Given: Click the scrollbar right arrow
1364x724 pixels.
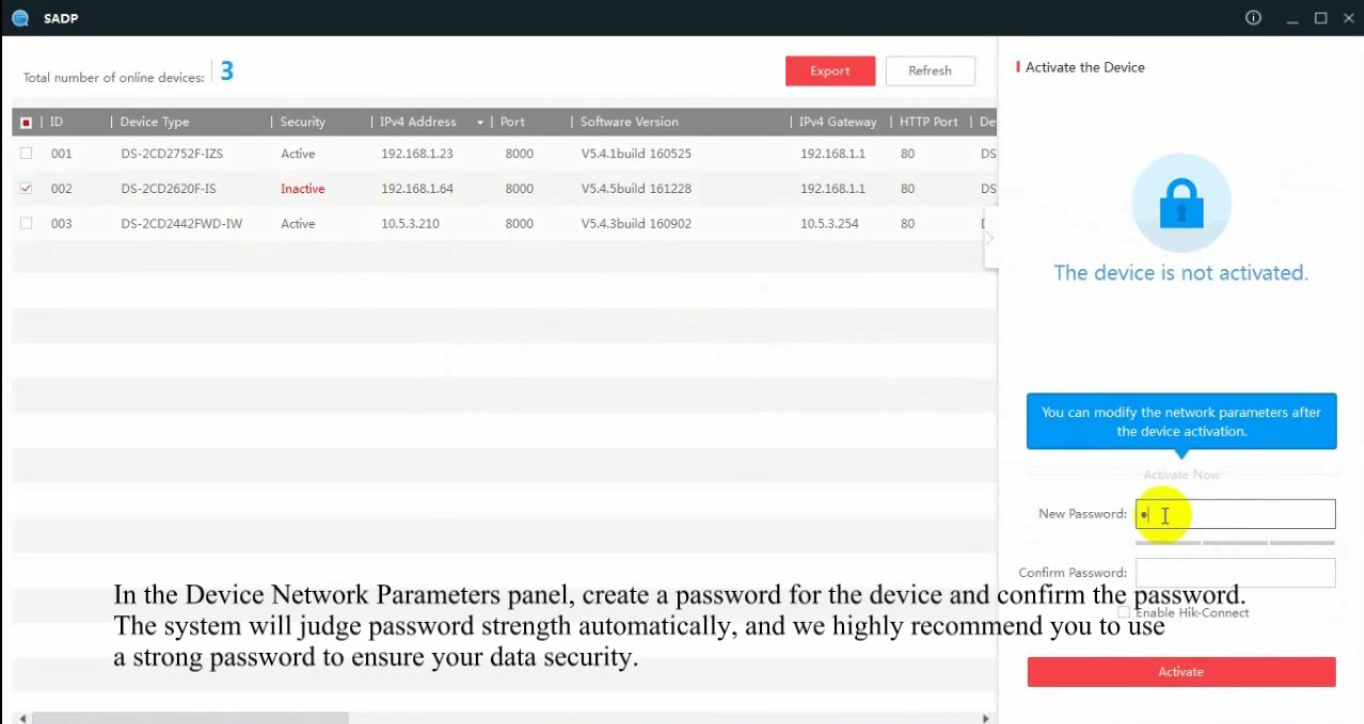Looking at the screenshot, I should coord(986,718).
